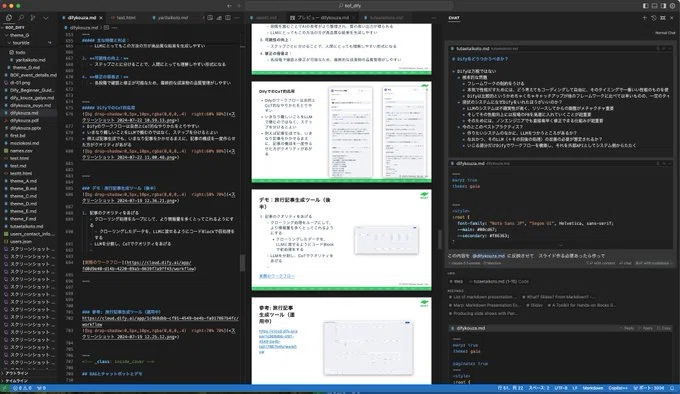Open the Search view icon
The image size is (680, 394).
21,18
